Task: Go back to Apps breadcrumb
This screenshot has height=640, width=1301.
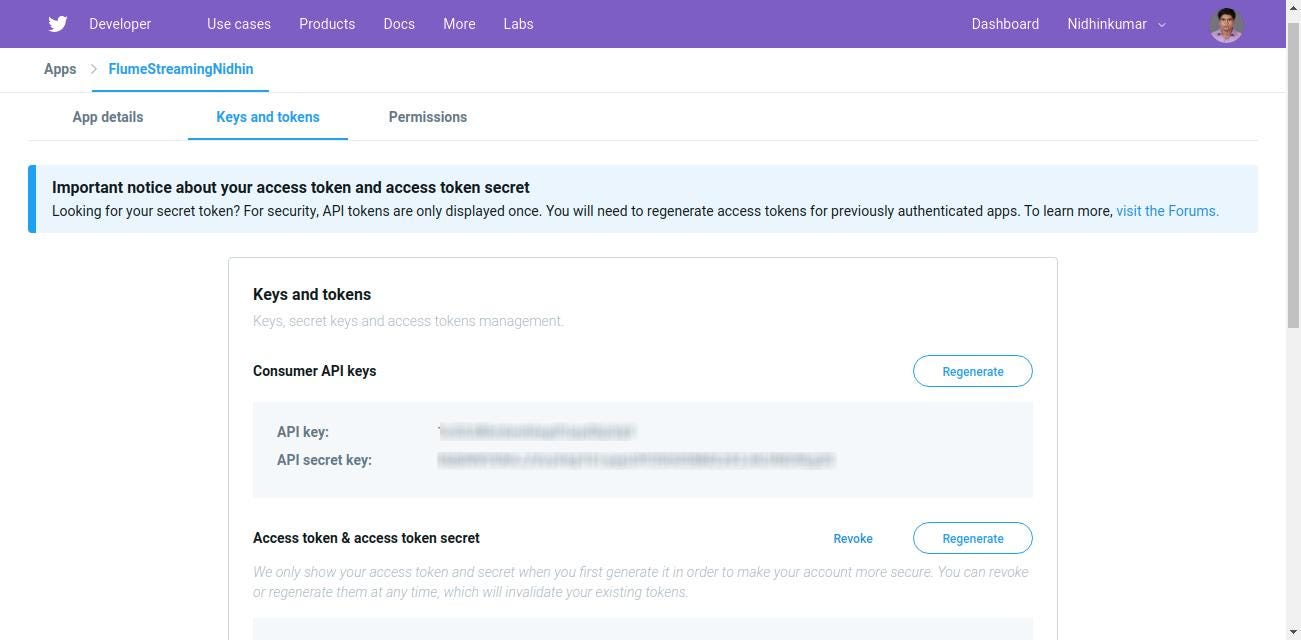Action: point(60,69)
